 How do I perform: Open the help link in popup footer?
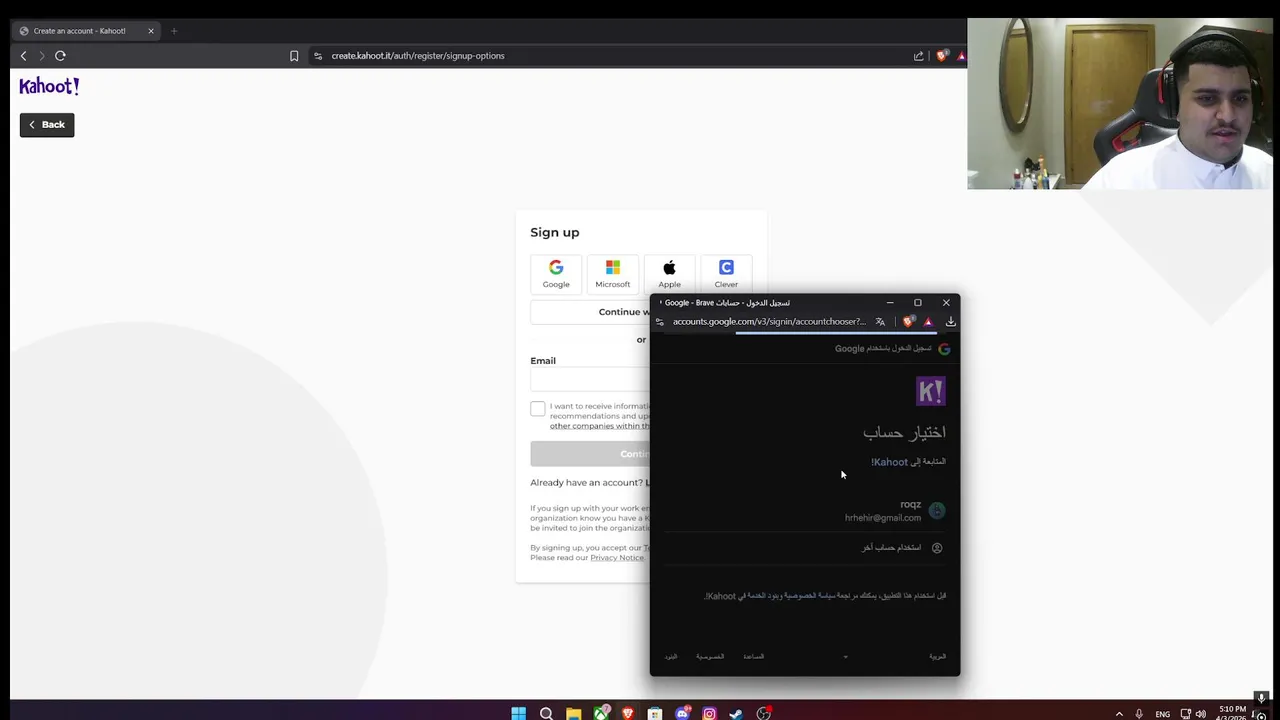point(753,657)
